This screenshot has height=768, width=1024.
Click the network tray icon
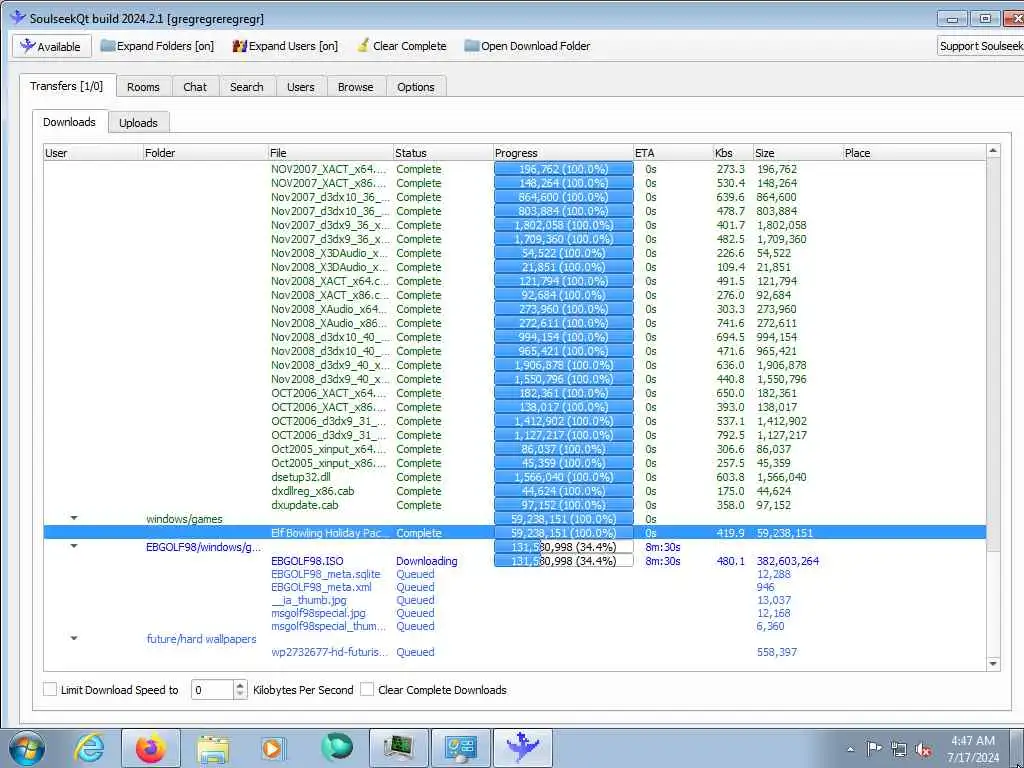[x=899, y=749]
